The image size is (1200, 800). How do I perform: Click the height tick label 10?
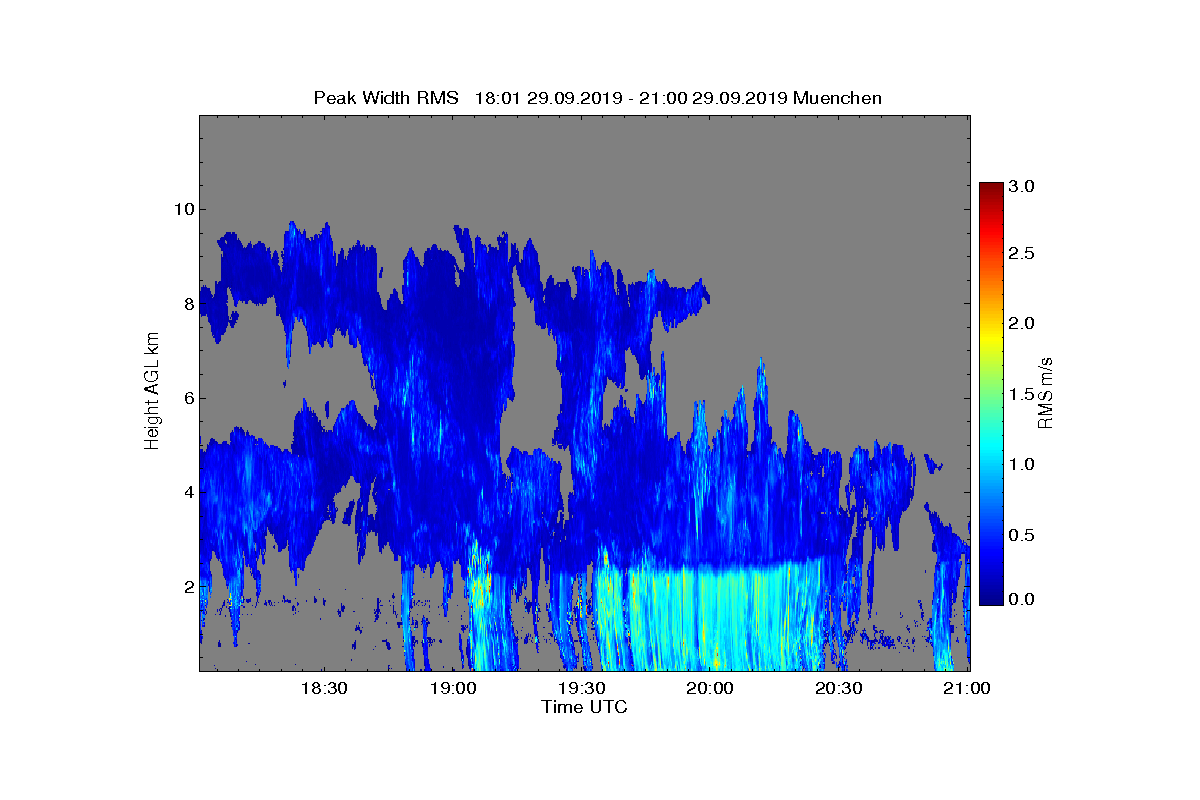point(183,209)
